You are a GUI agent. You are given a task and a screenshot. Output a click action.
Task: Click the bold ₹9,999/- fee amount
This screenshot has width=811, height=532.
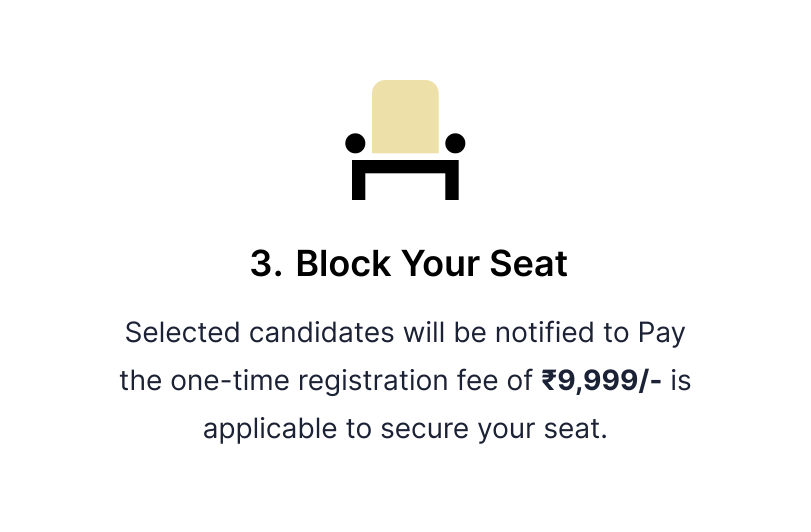coord(602,381)
